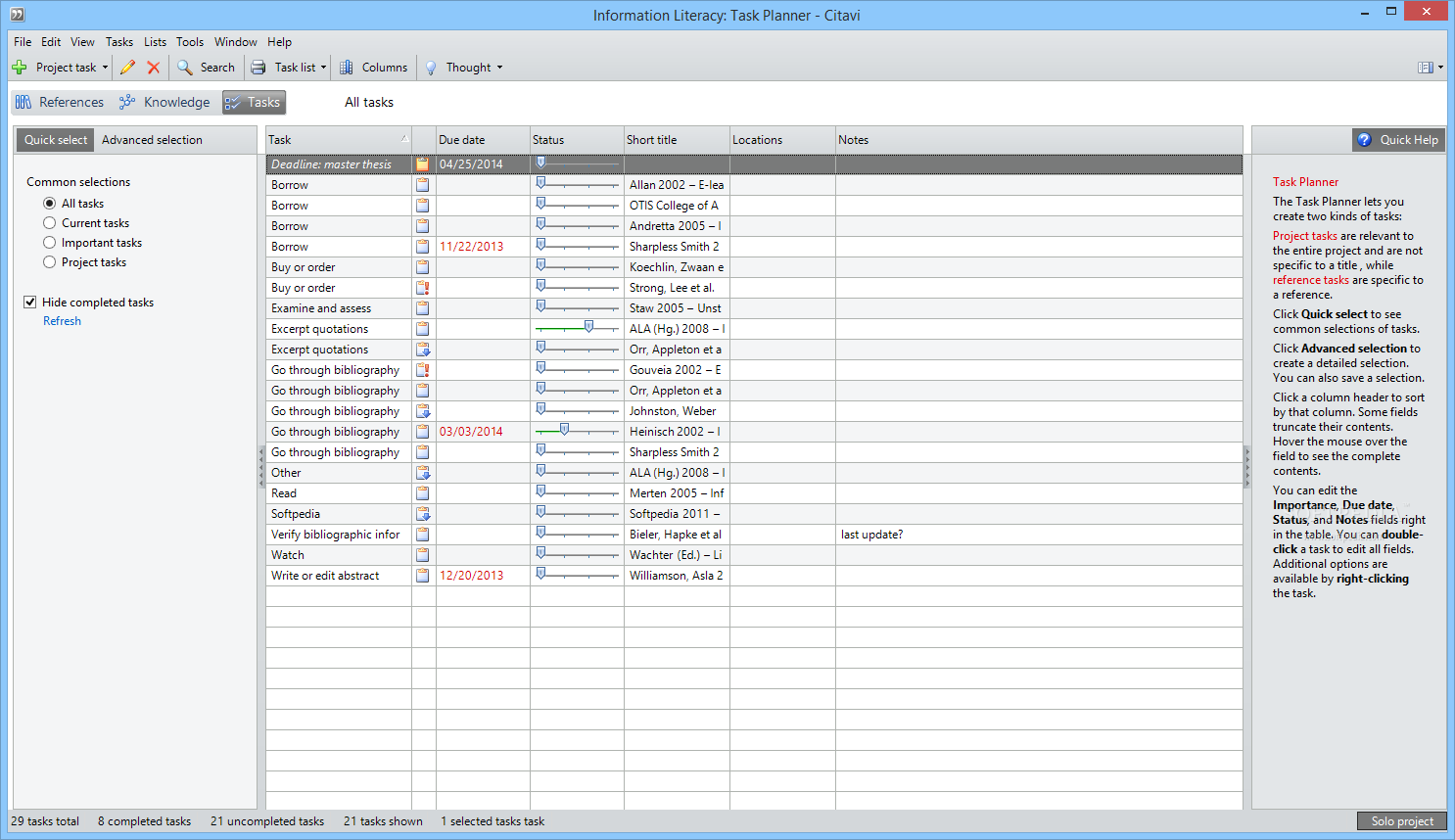
Task: Click exclamation icon for Go through bibliography Gouveia
Action: [423, 370]
